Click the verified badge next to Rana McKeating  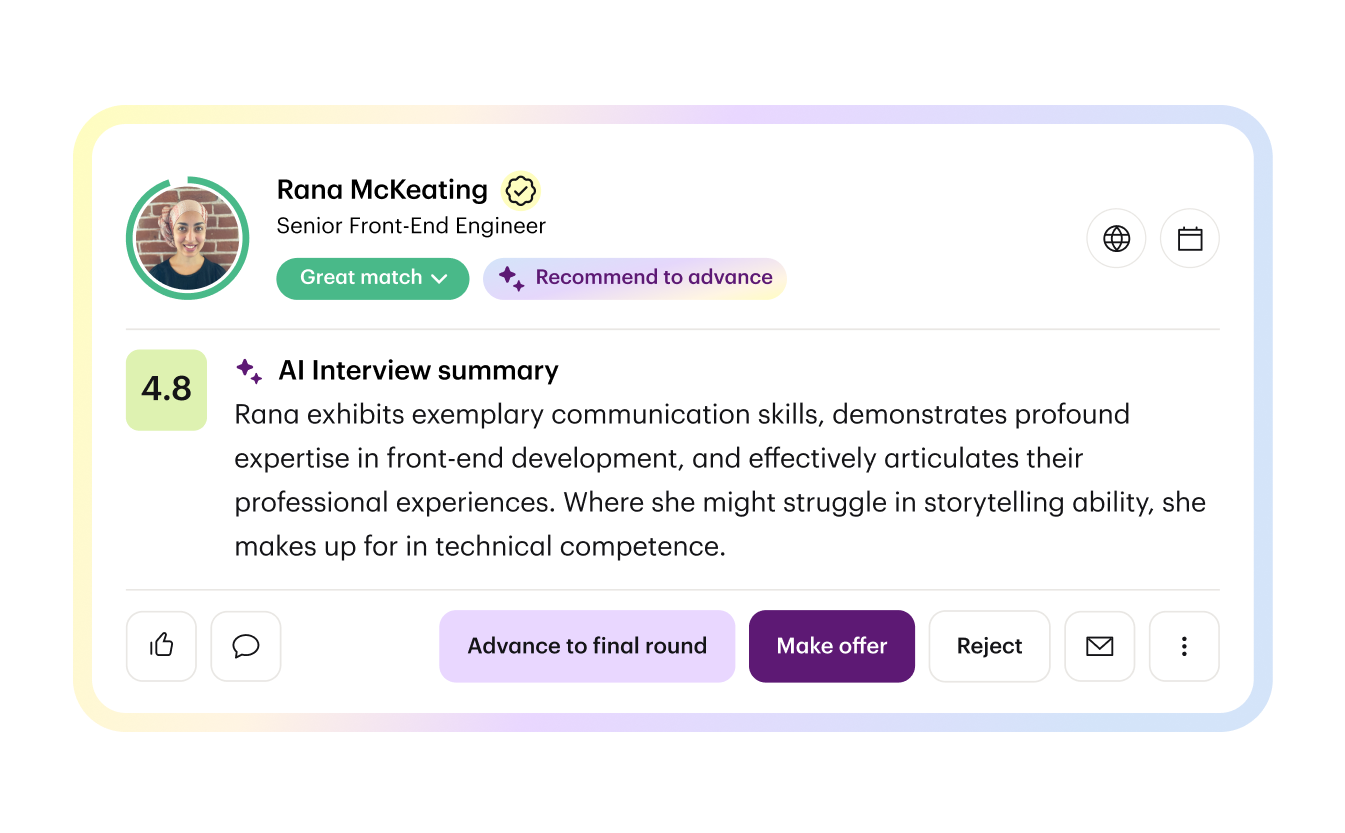click(x=521, y=190)
